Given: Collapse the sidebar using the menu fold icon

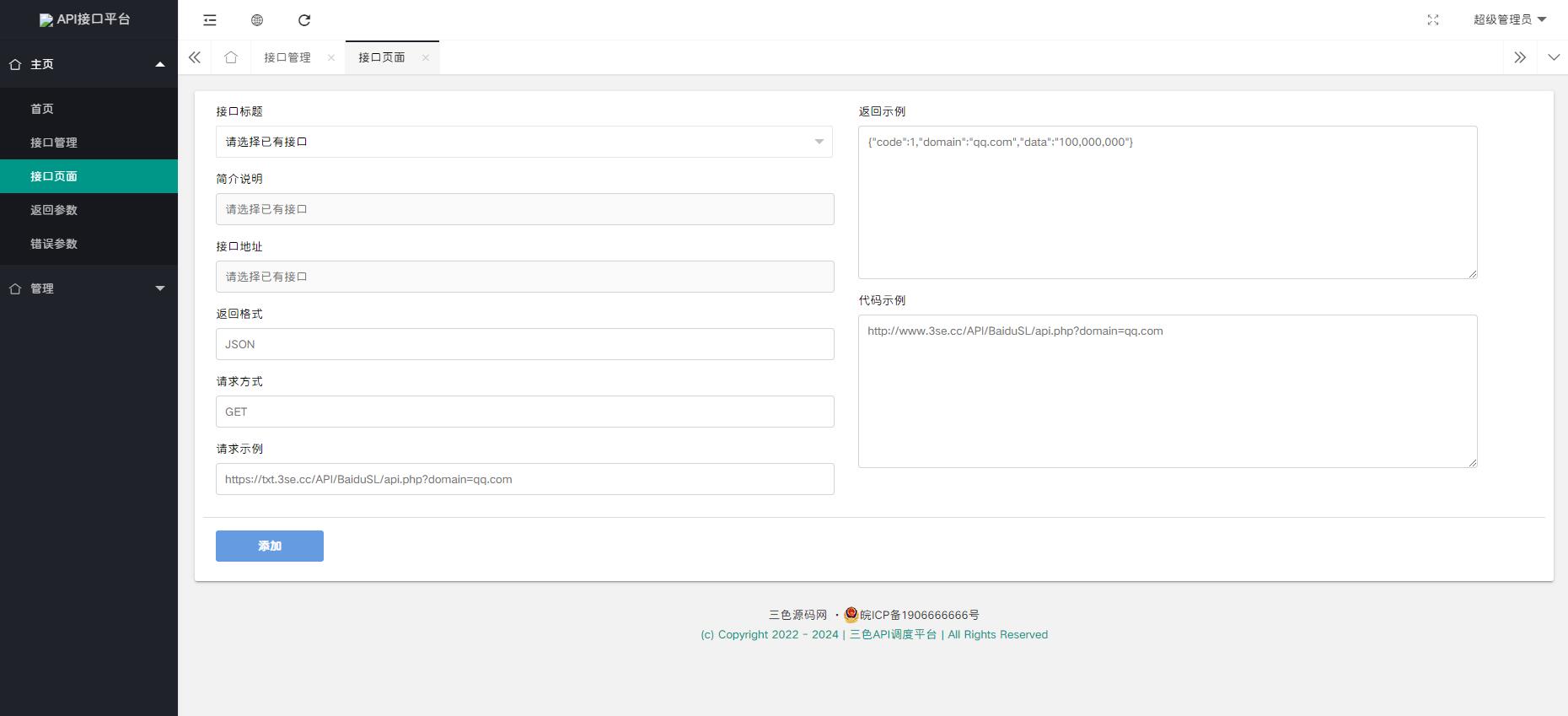Looking at the screenshot, I should pos(210,20).
